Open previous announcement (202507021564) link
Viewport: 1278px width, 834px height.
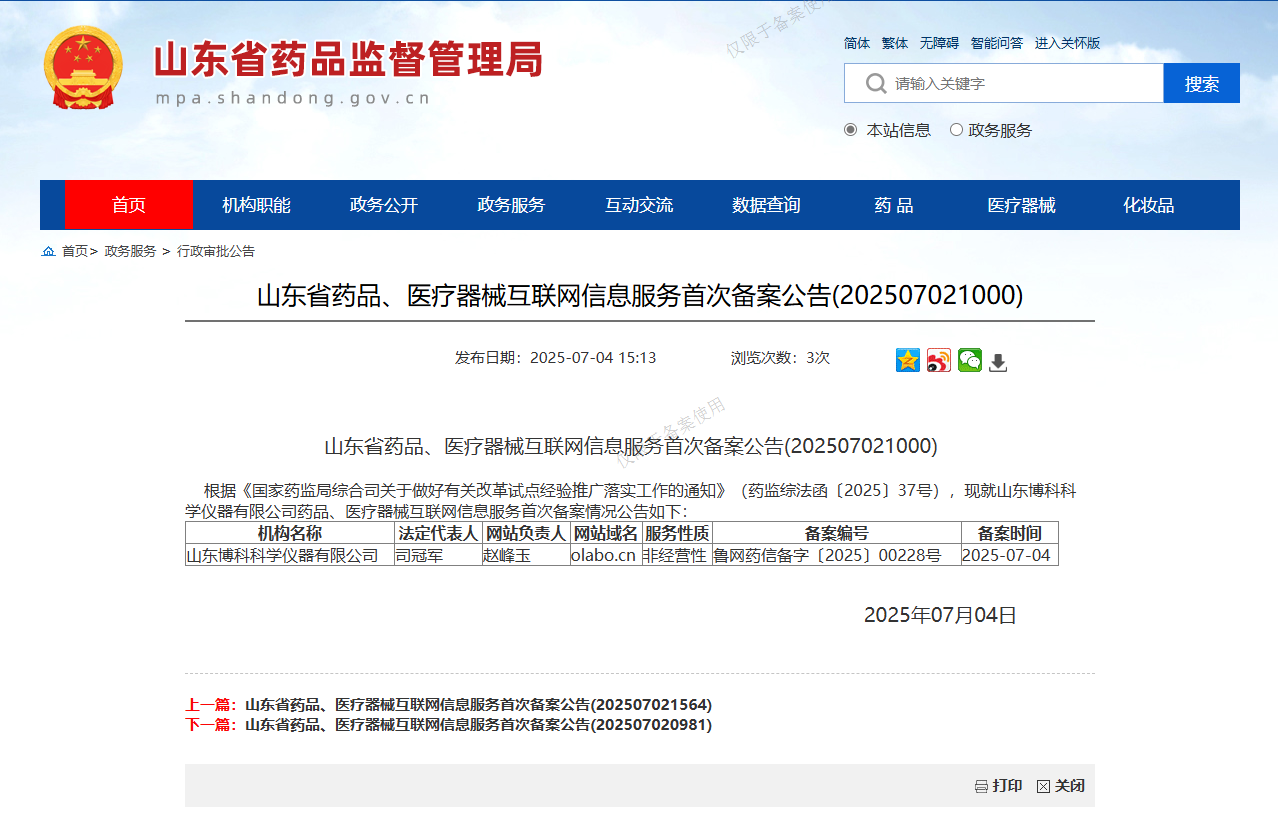click(478, 705)
